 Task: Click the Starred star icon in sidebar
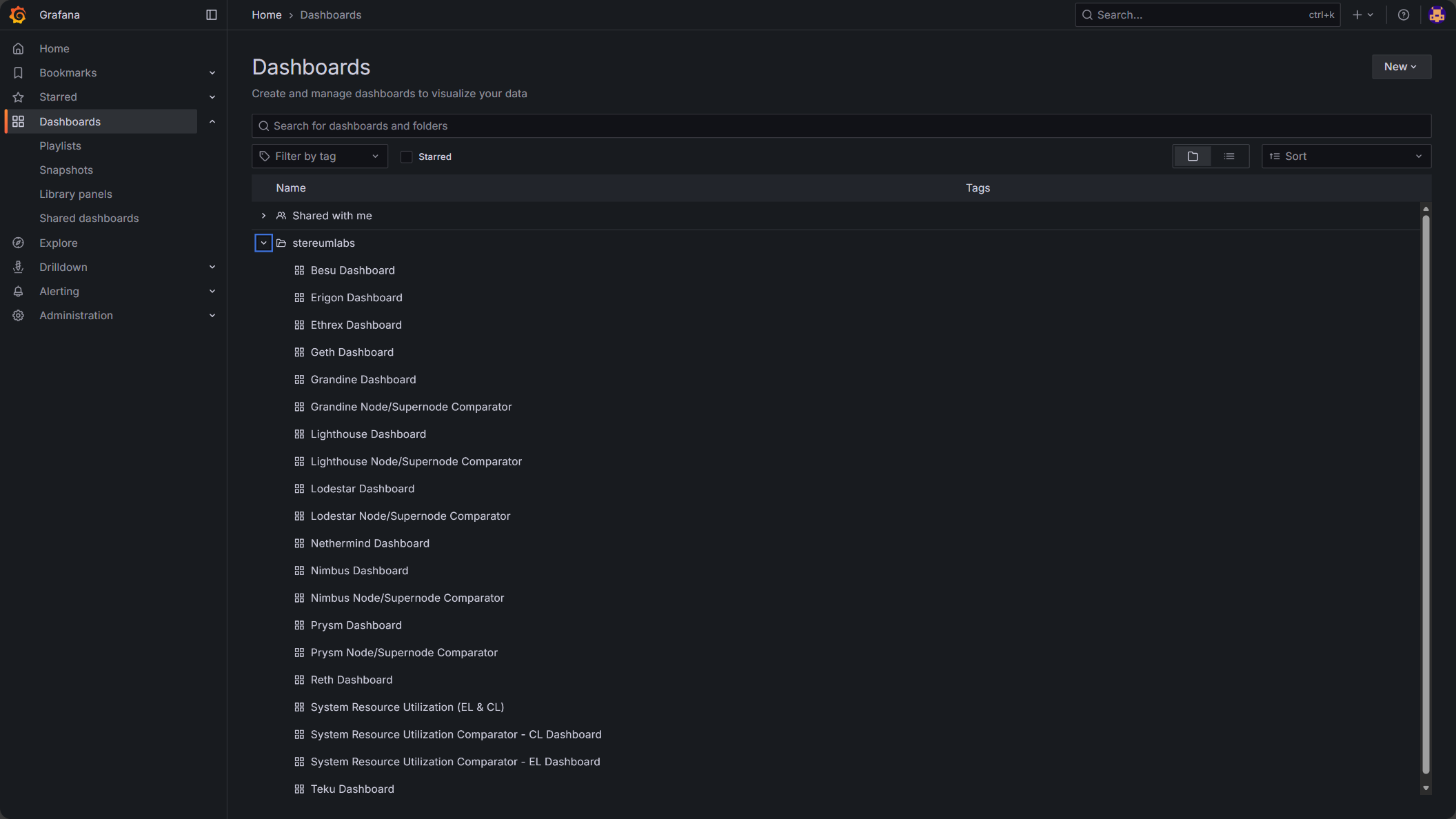tap(19, 97)
